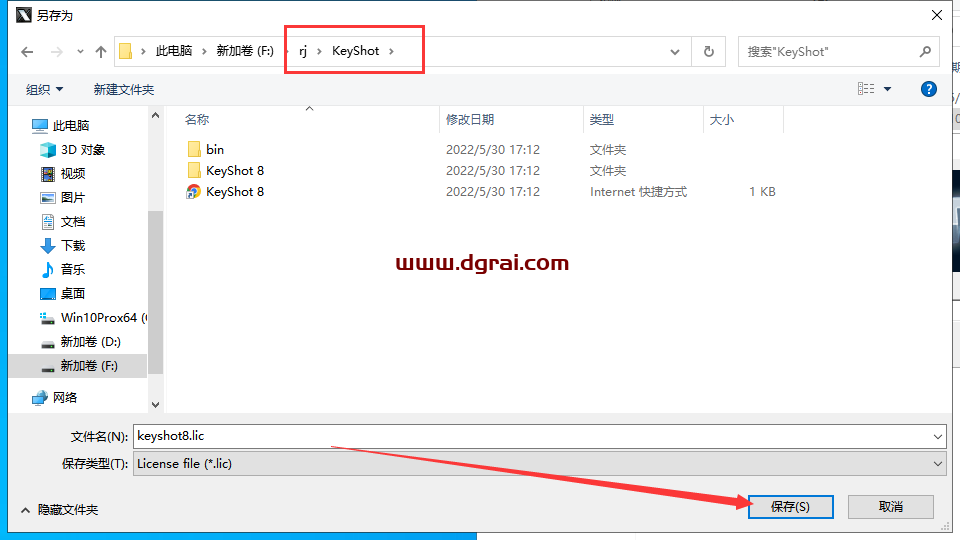Click the view layout icon
This screenshot has height=540, width=960.
(x=866, y=89)
